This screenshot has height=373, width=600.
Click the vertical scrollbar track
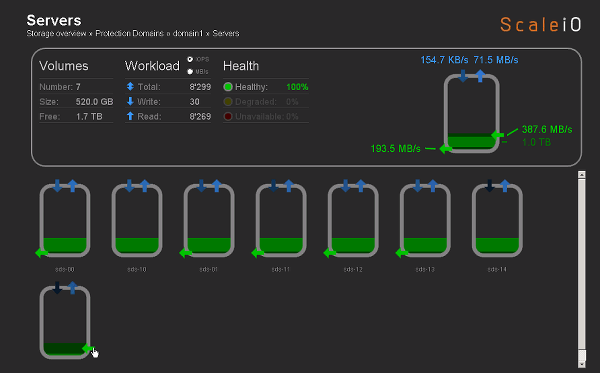[582, 264]
